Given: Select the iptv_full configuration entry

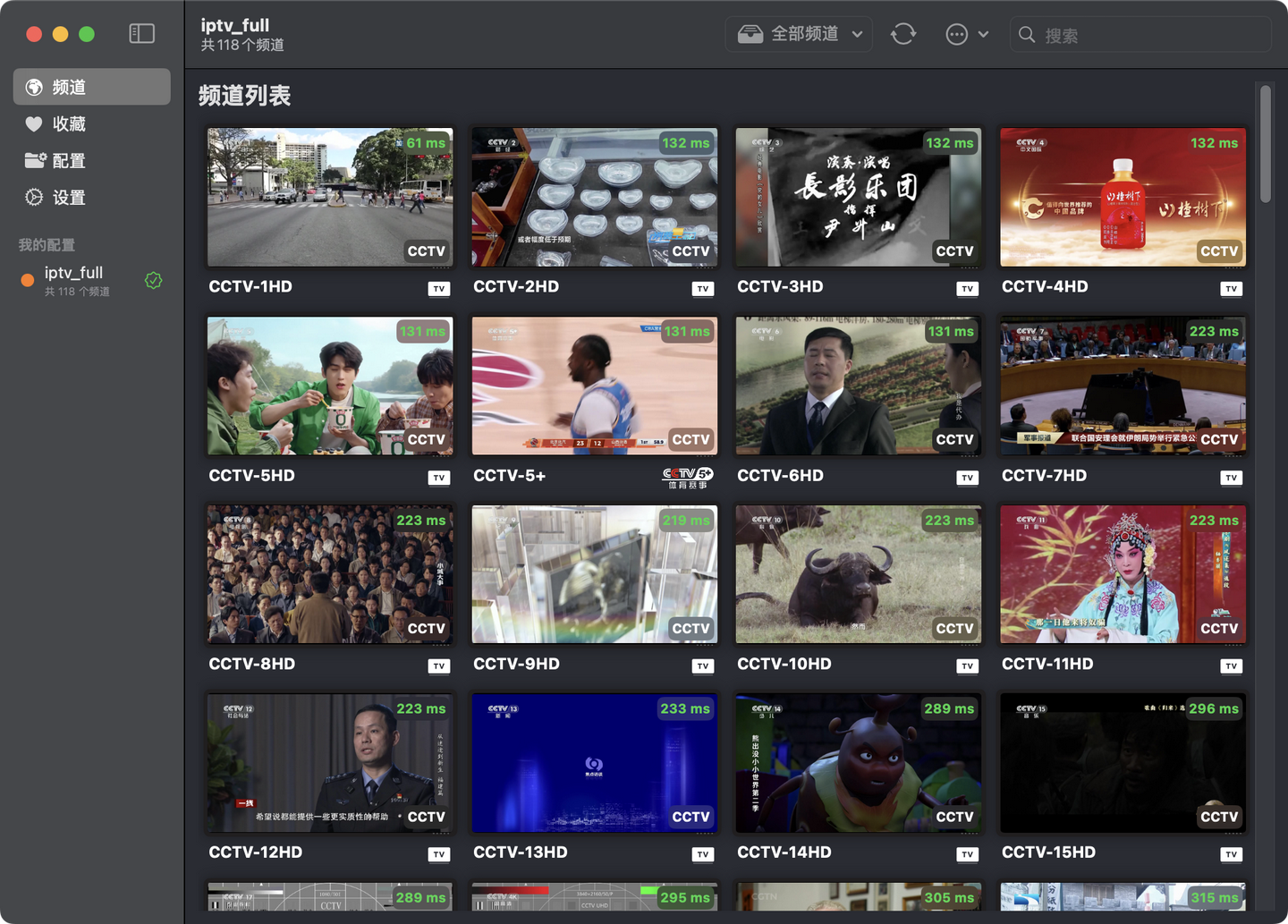Looking at the screenshot, I should pyautogui.click(x=92, y=280).
